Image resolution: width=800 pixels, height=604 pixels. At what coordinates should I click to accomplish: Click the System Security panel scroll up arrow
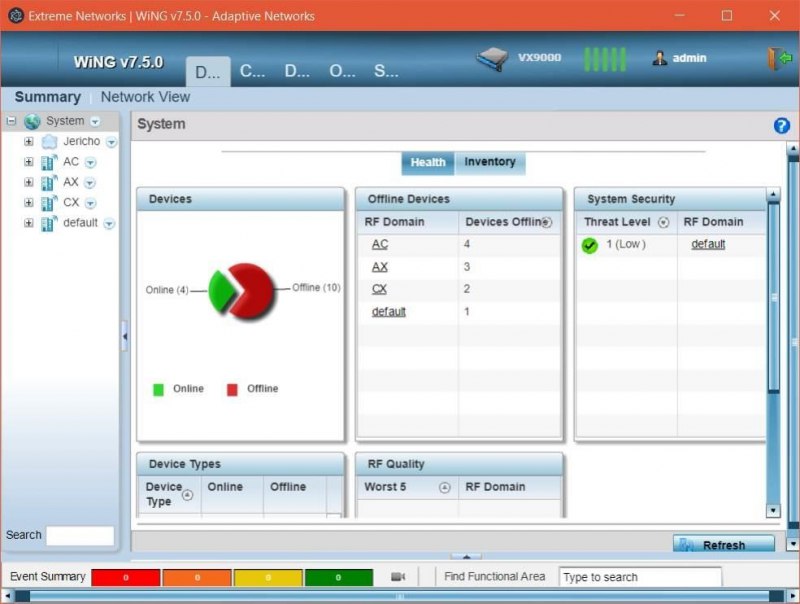coord(773,194)
